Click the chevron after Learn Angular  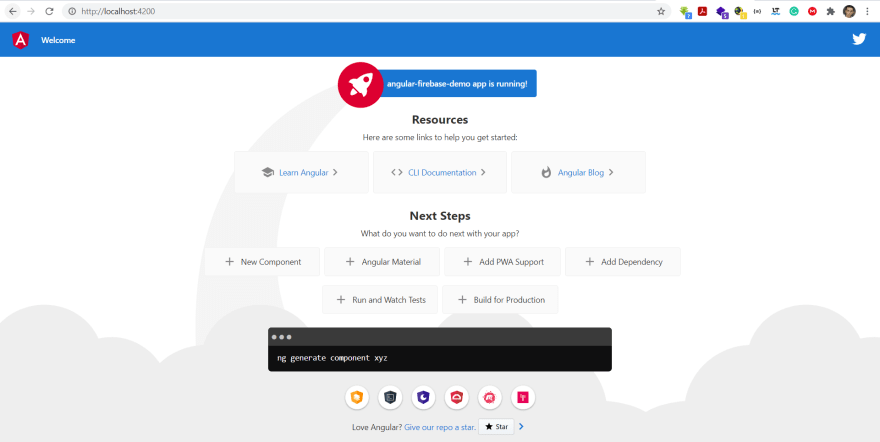coord(335,172)
